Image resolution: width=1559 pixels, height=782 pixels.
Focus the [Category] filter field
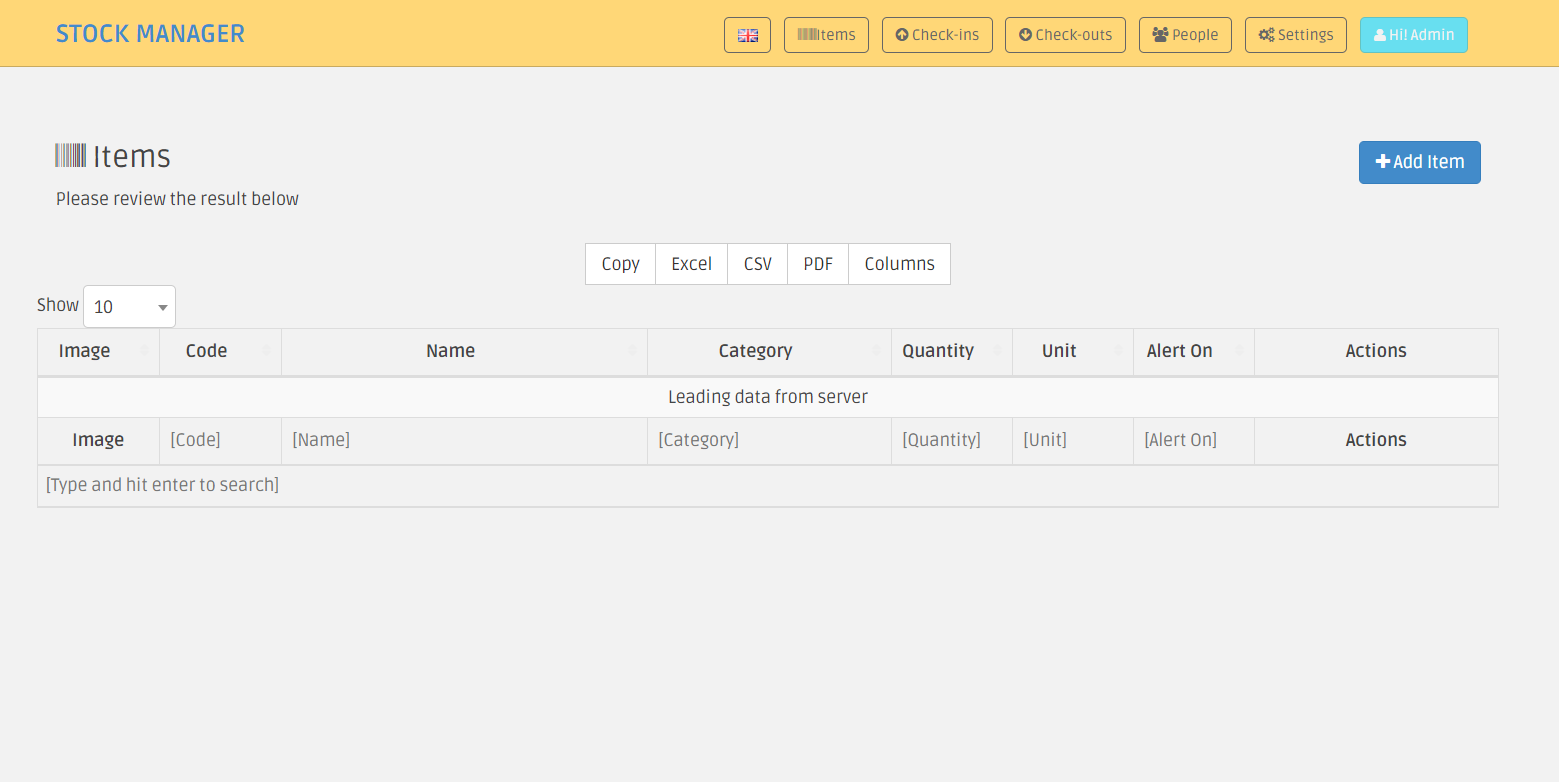coord(769,440)
